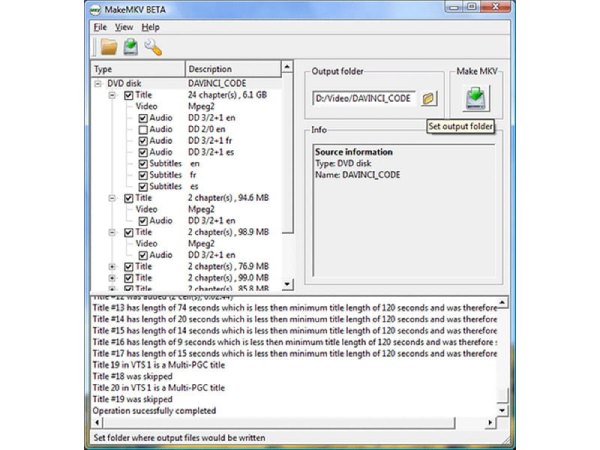Open preferences with the wrench icon

coord(153,47)
